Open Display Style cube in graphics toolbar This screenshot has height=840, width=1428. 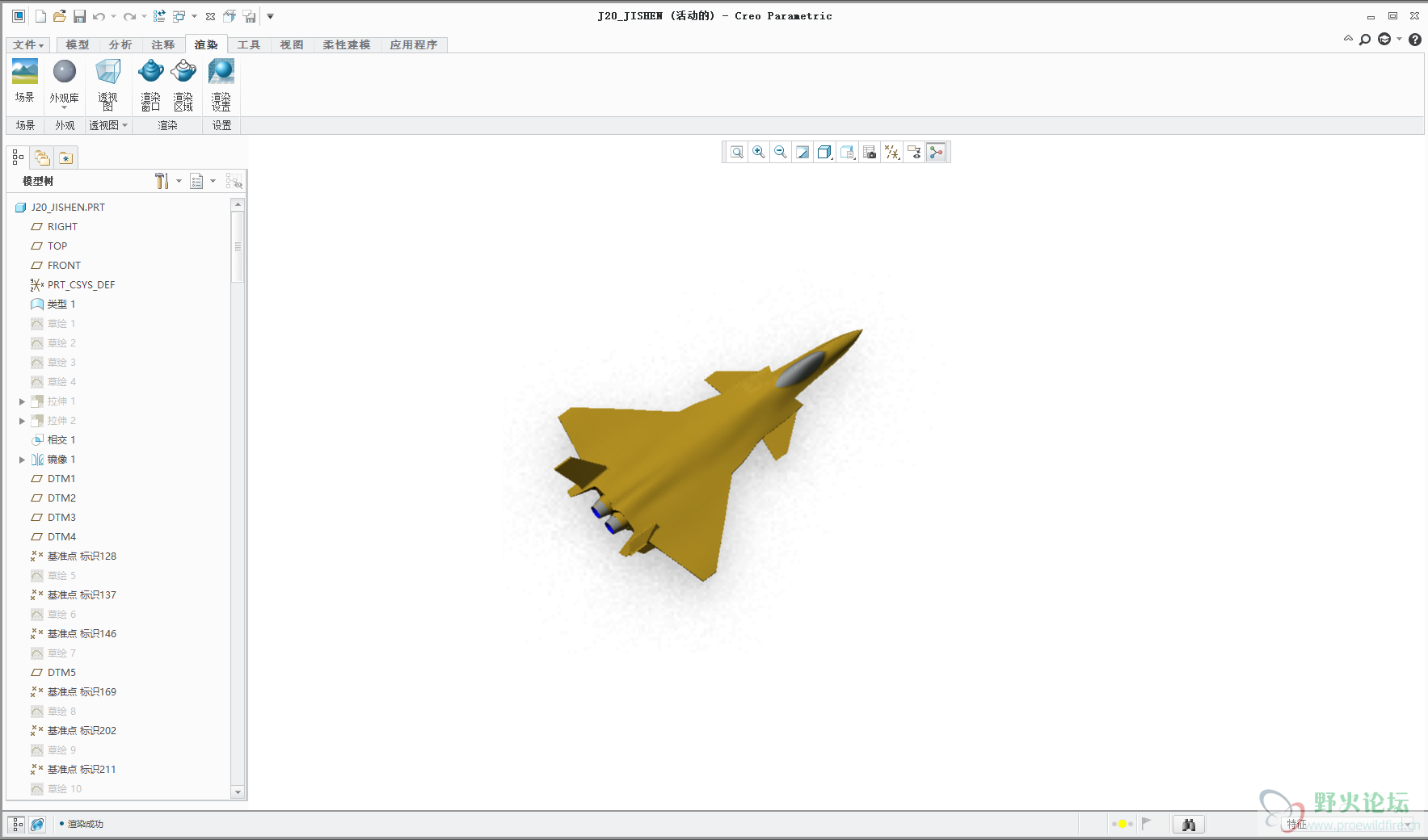(x=824, y=152)
